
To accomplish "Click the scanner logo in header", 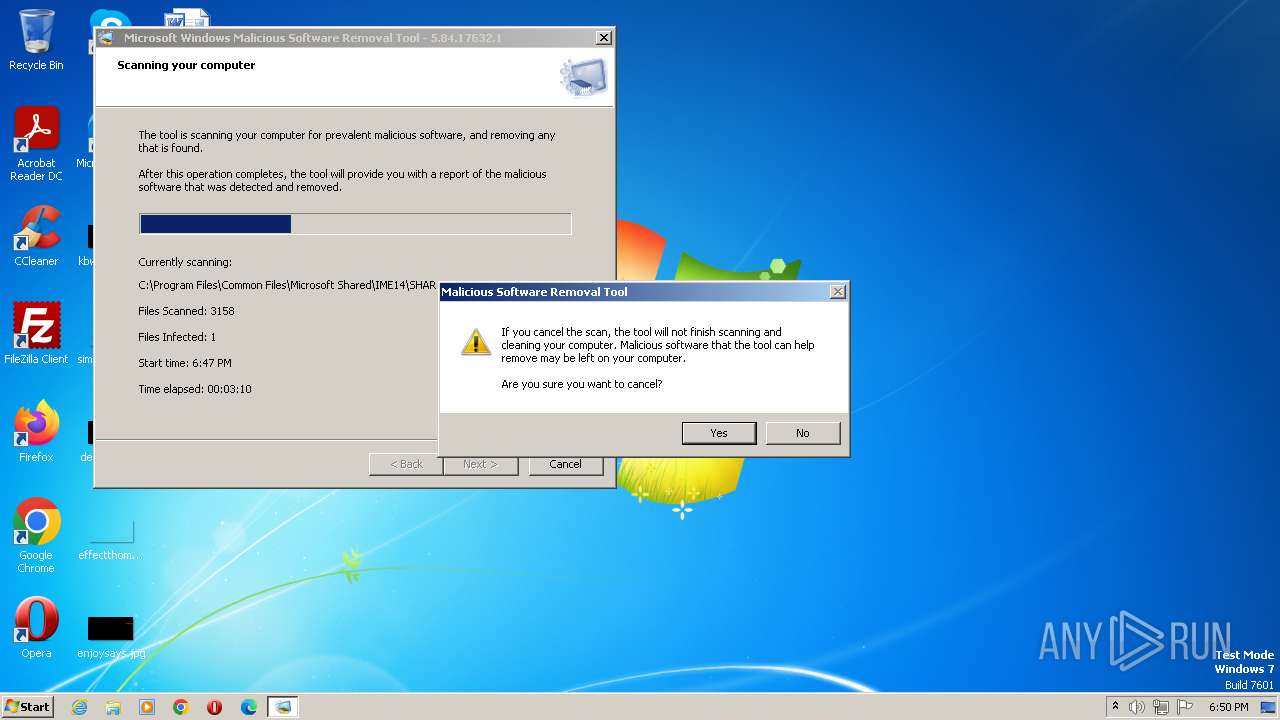I will click(584, 77).
